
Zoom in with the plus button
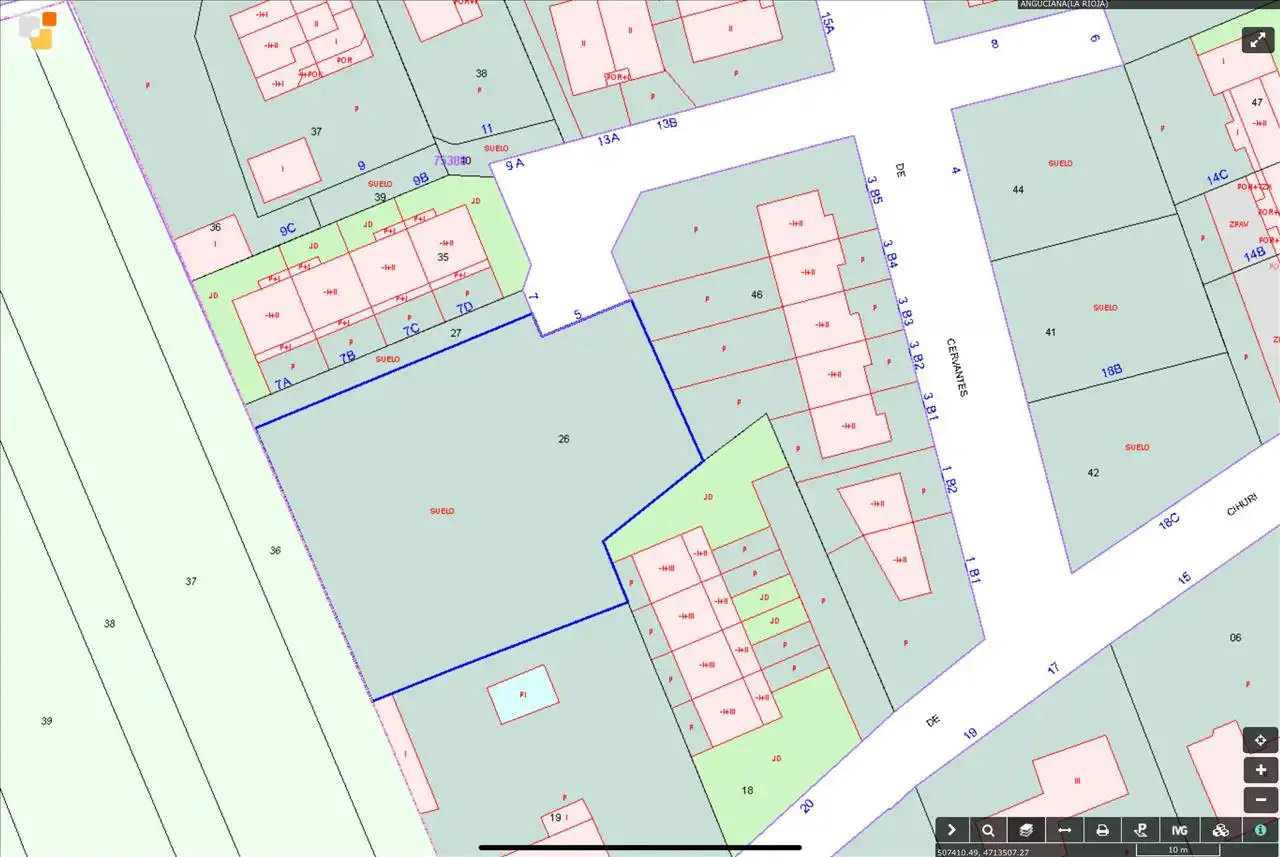1261,770
